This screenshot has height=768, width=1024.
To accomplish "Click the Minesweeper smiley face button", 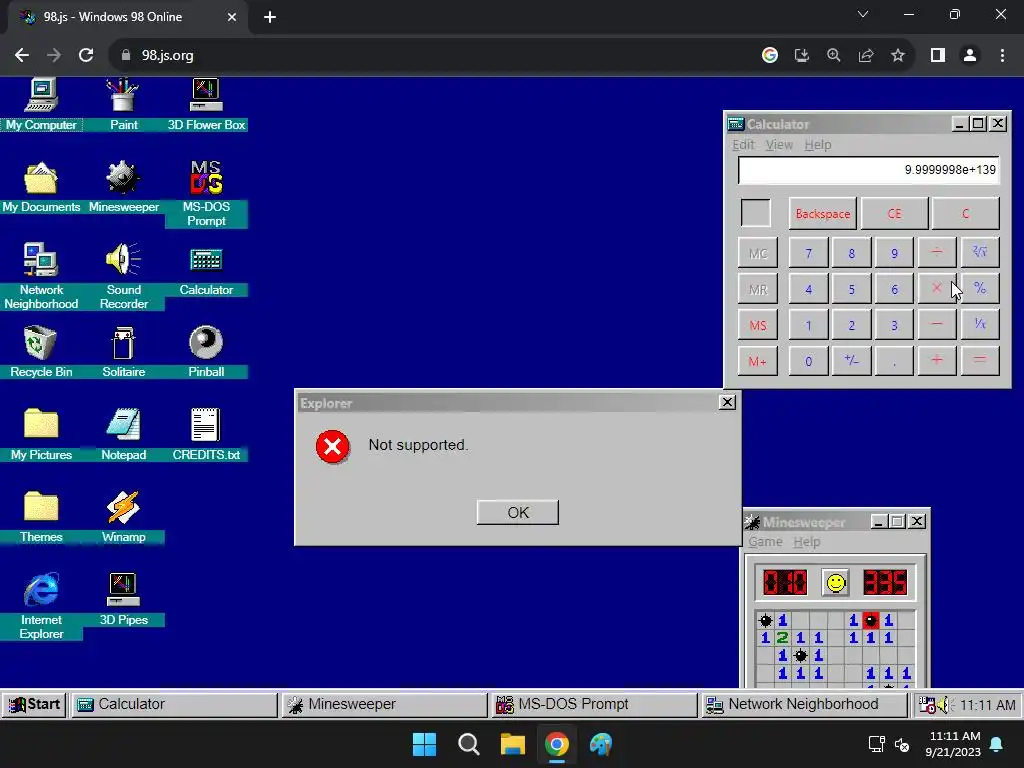I will [x=835, y=583].
